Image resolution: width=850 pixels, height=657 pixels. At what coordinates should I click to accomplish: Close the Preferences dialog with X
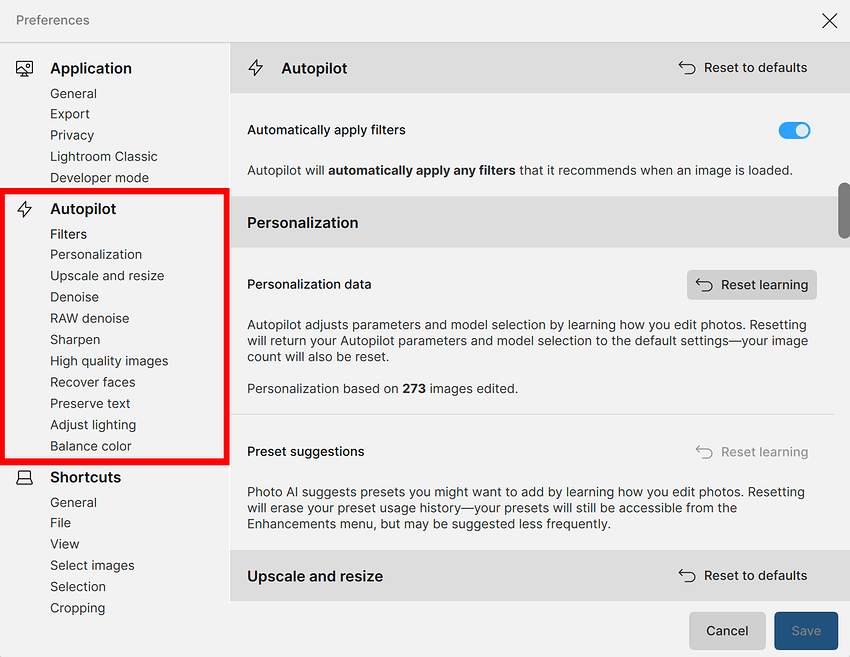[x=829, y=21]
